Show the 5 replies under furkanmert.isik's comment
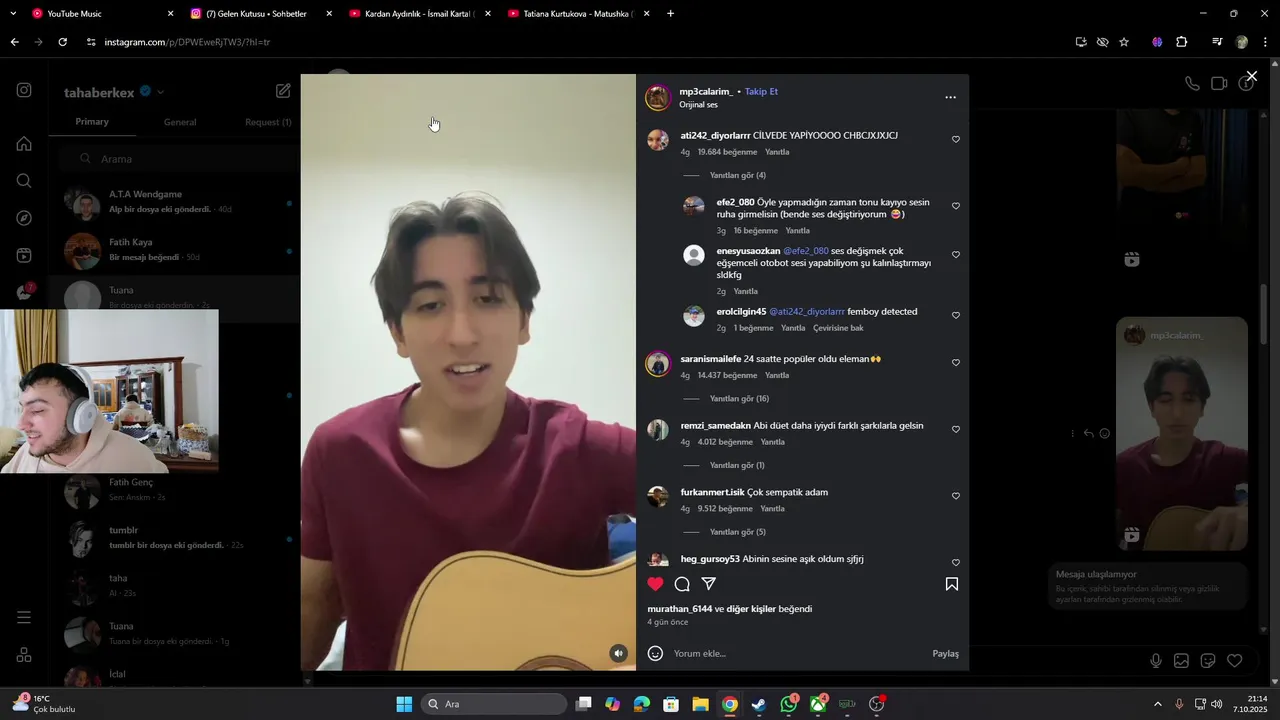Viewport: 1280px width, 720px height. [x=737, y=532]
